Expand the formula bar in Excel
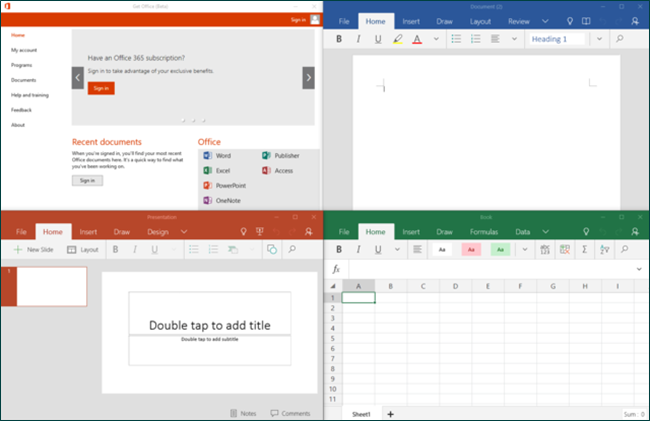This screenshot has width=650, height=421. [639, 269]
